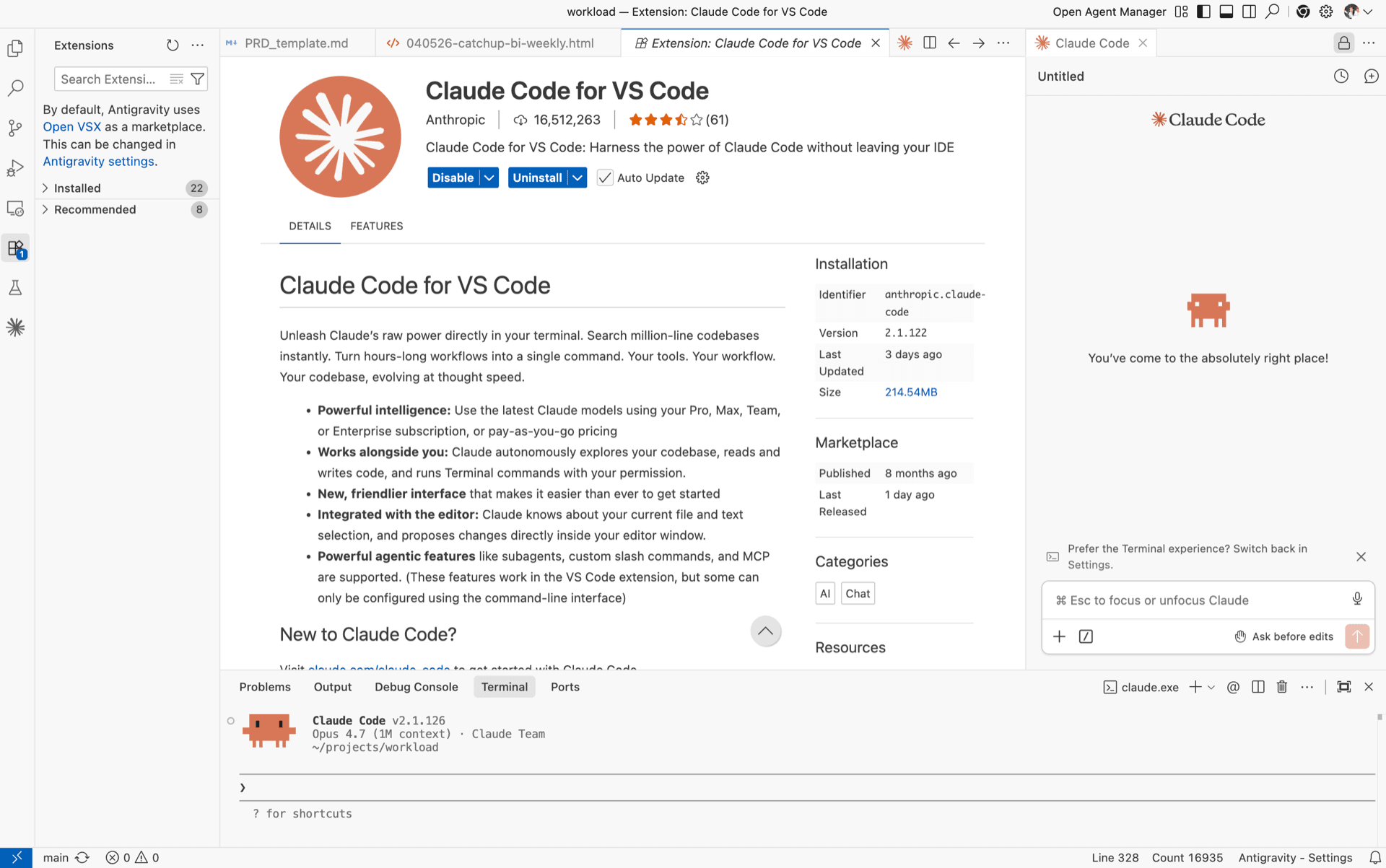Open Testing flask view
The height and width of the screenshot is (868, 1386).
point(15,288)
